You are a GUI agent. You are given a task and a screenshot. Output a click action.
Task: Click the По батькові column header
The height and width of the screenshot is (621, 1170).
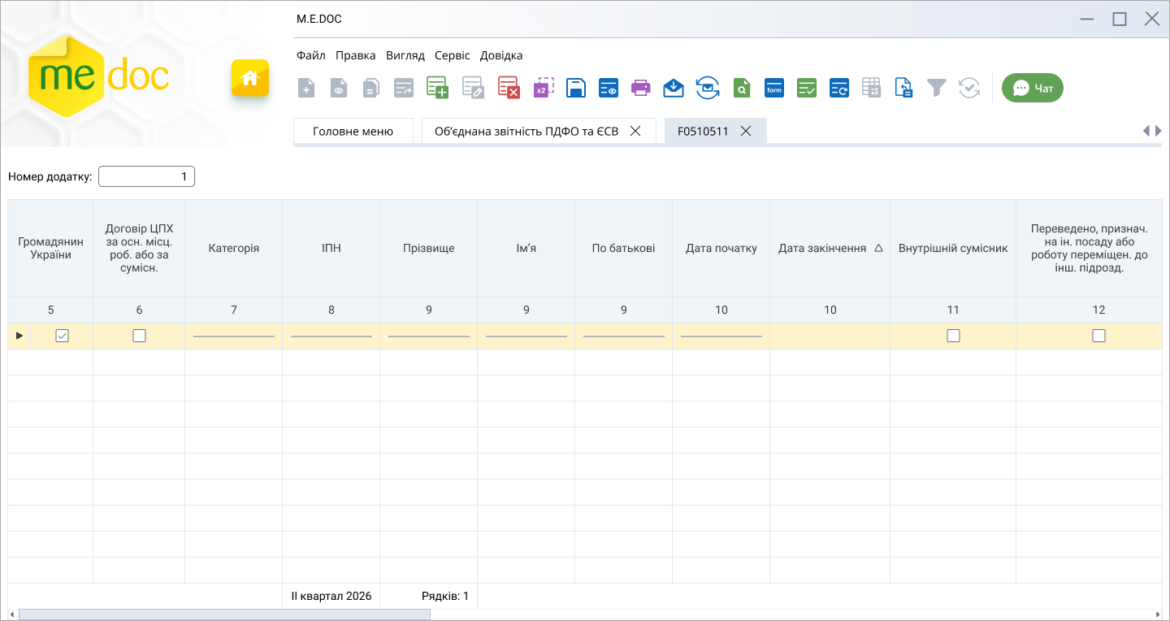624,248
